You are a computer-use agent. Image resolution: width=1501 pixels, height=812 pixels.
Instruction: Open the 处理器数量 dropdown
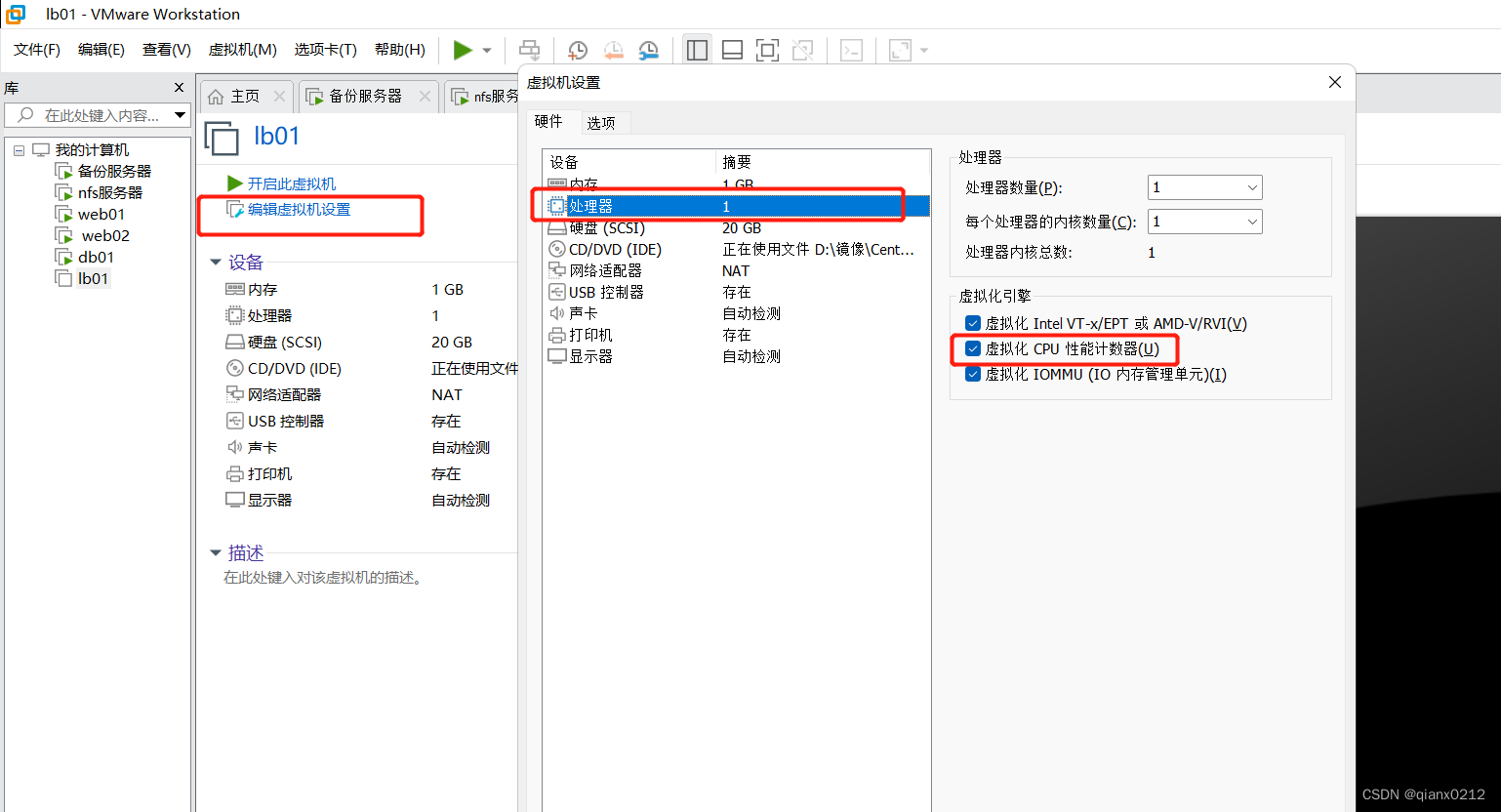tap(1204, 187)
